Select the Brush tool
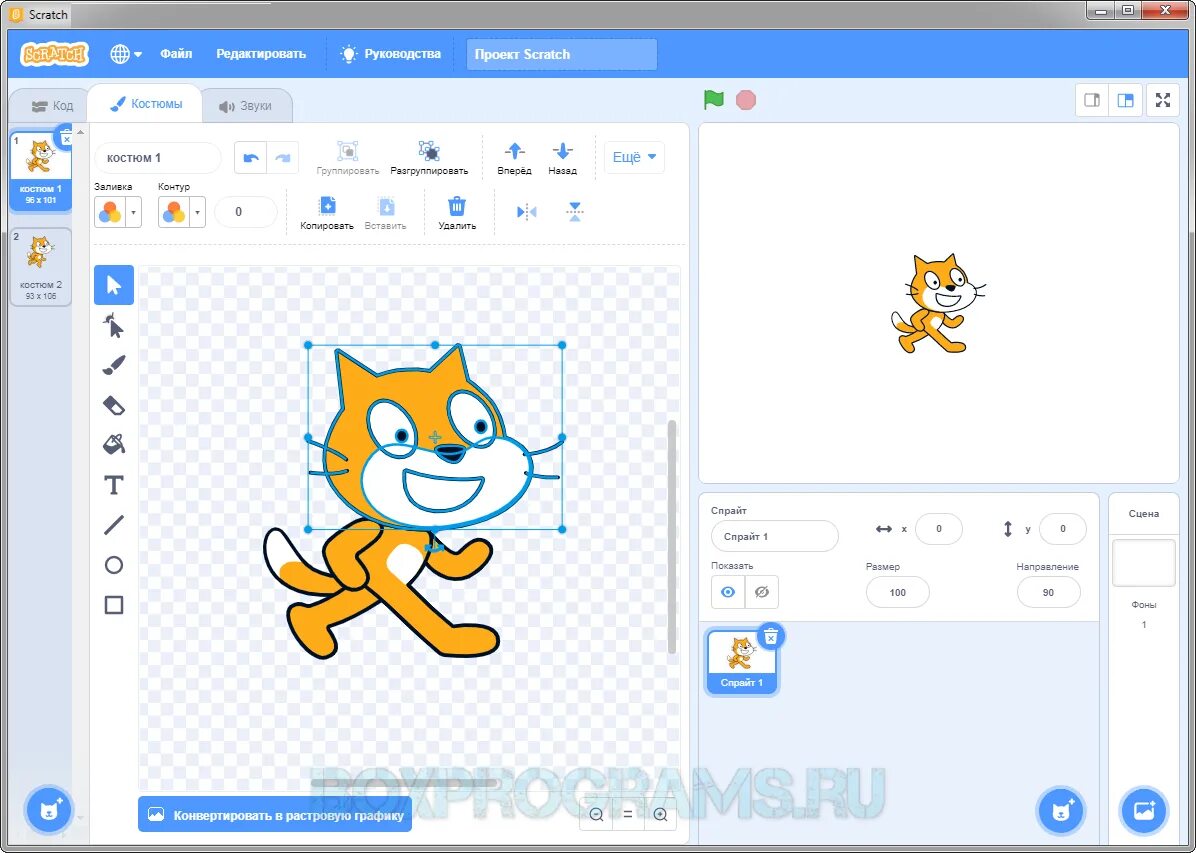This screenshot has height=853, width=1196. click(114, 365)
